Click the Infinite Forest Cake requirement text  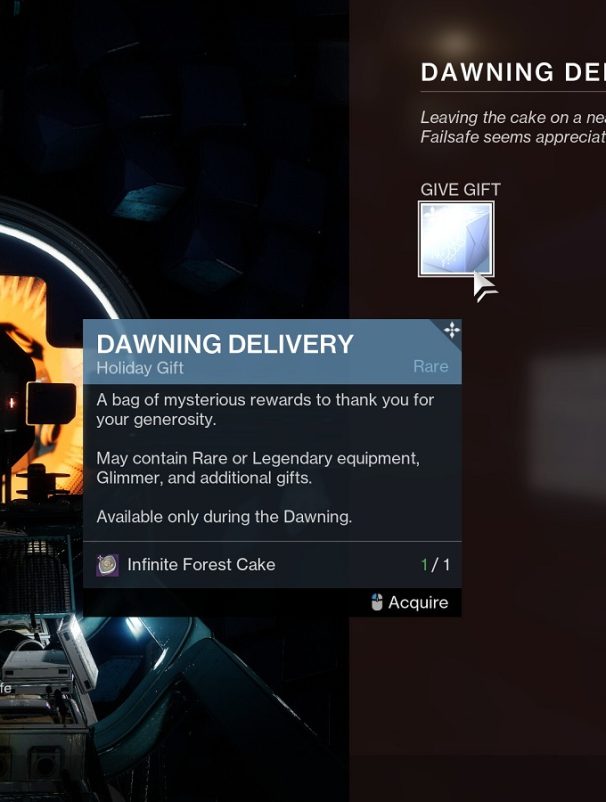click(201, 565)
